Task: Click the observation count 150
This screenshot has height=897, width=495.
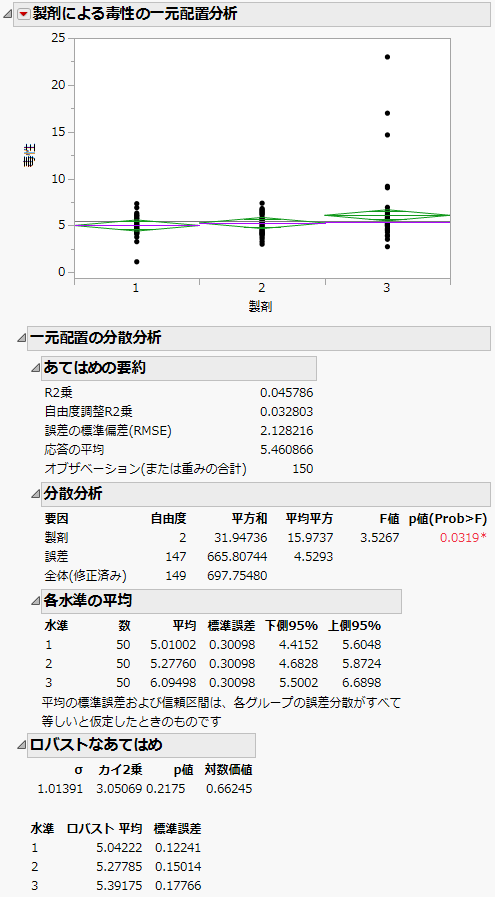Action: (303, 469)
